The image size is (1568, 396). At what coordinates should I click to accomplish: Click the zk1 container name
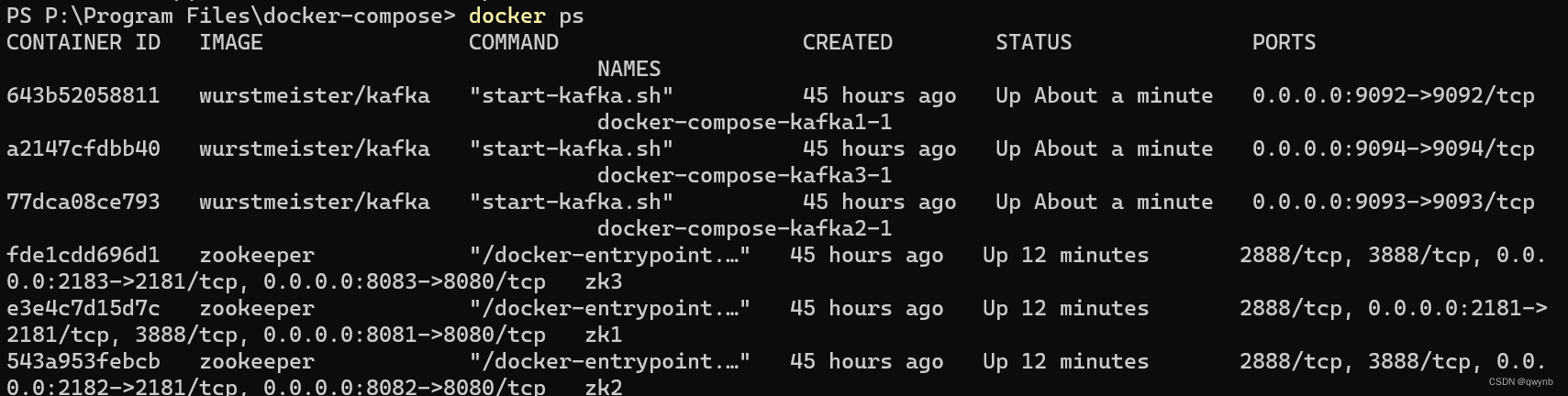coord(604,335)
